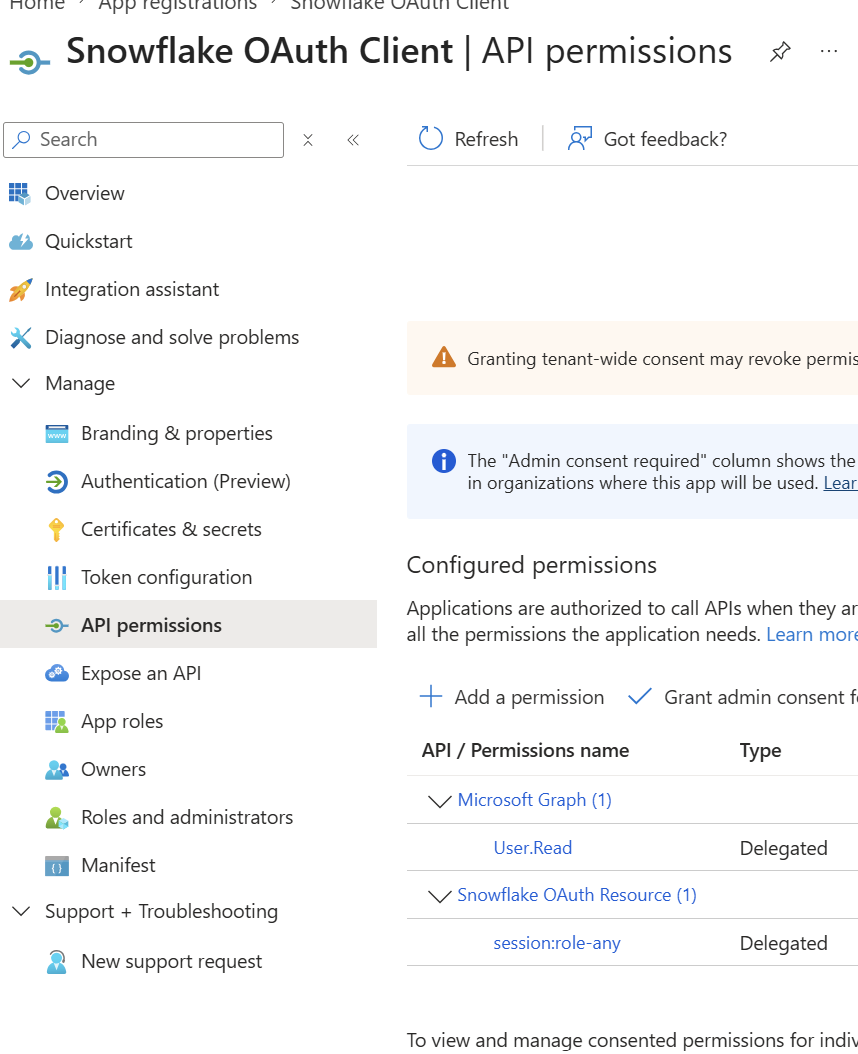Open Overview in the sidebar
Screen dimensions: 858x1054
[85, 194]
